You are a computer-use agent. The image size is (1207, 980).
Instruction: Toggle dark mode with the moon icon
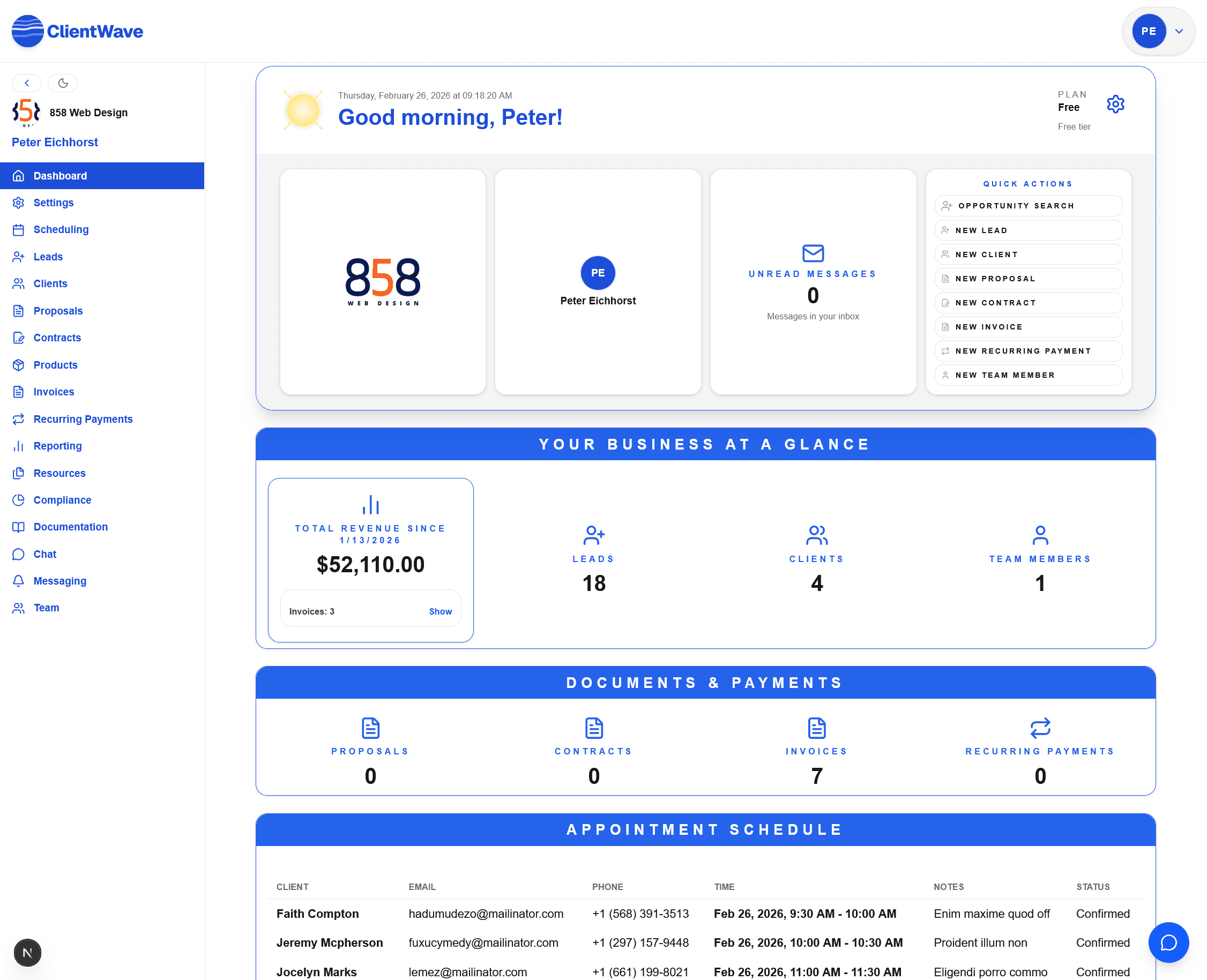tap(63, 83)
